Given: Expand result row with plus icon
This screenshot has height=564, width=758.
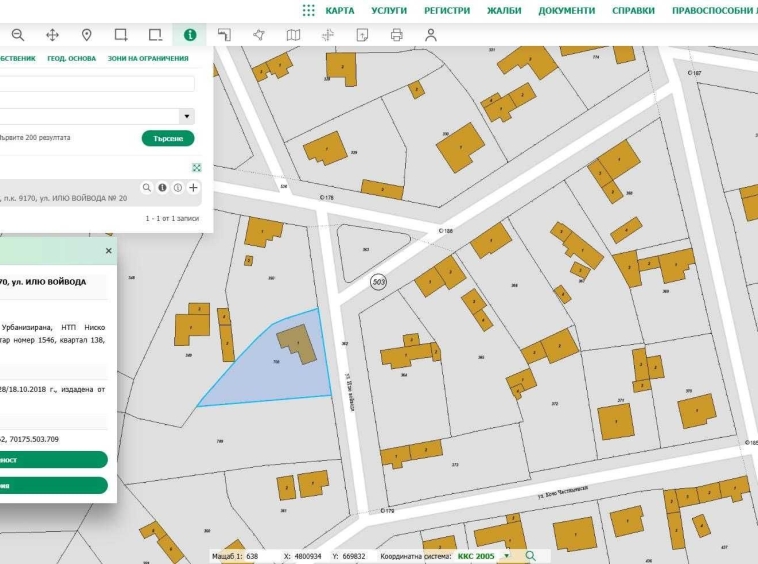Looking at the screenshot, I should 194,187.
